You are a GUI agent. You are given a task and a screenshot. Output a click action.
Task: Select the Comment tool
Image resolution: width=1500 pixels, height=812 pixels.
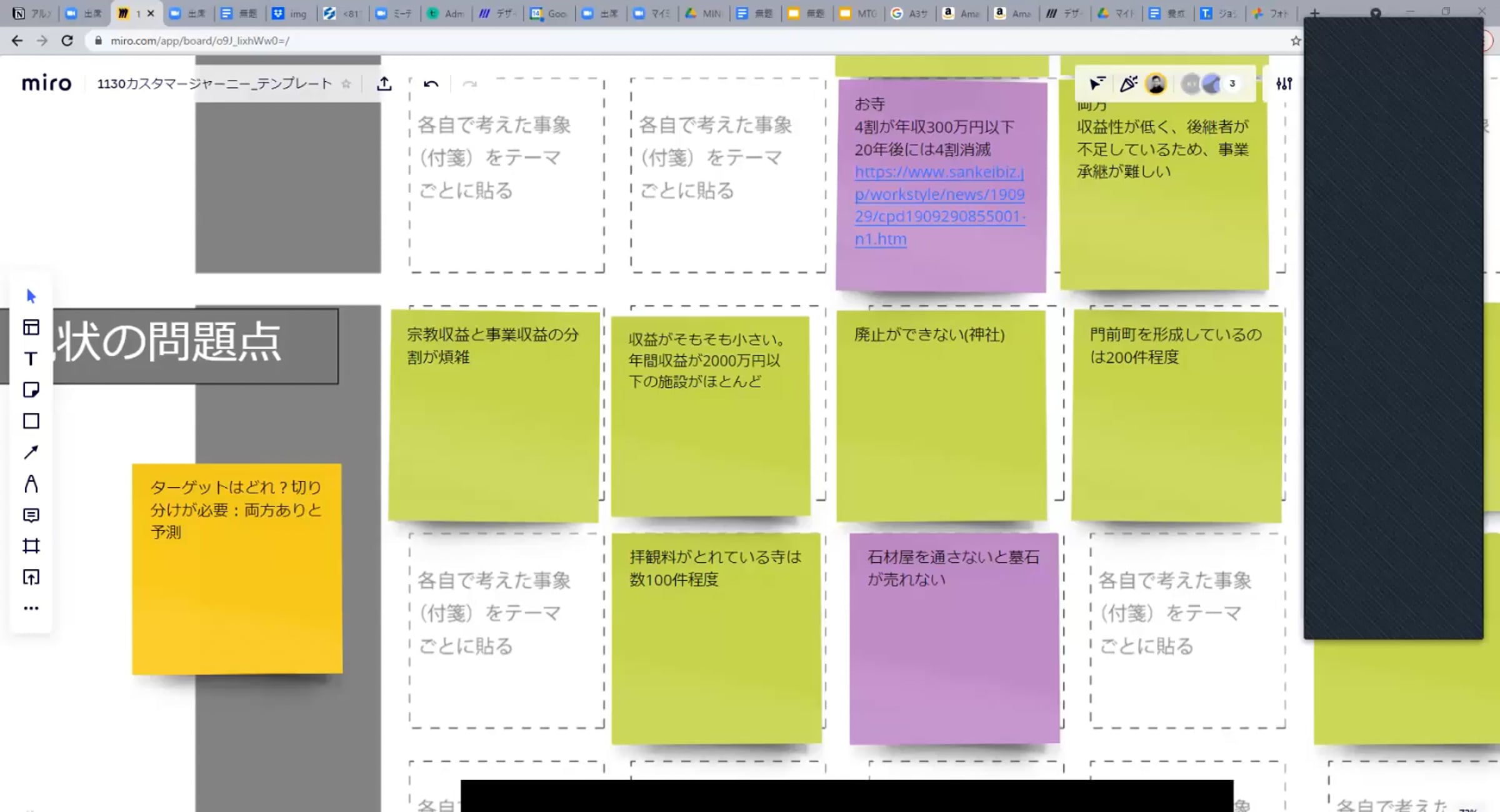tap(31, 515)
